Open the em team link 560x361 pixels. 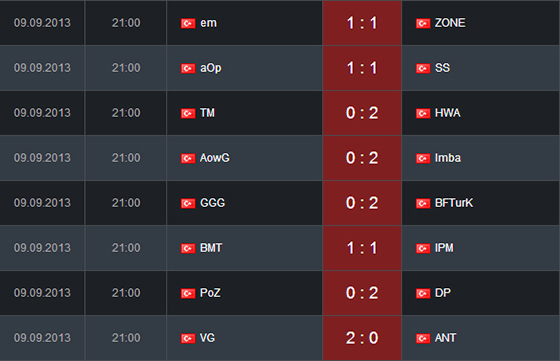click(x=208, y=23)
